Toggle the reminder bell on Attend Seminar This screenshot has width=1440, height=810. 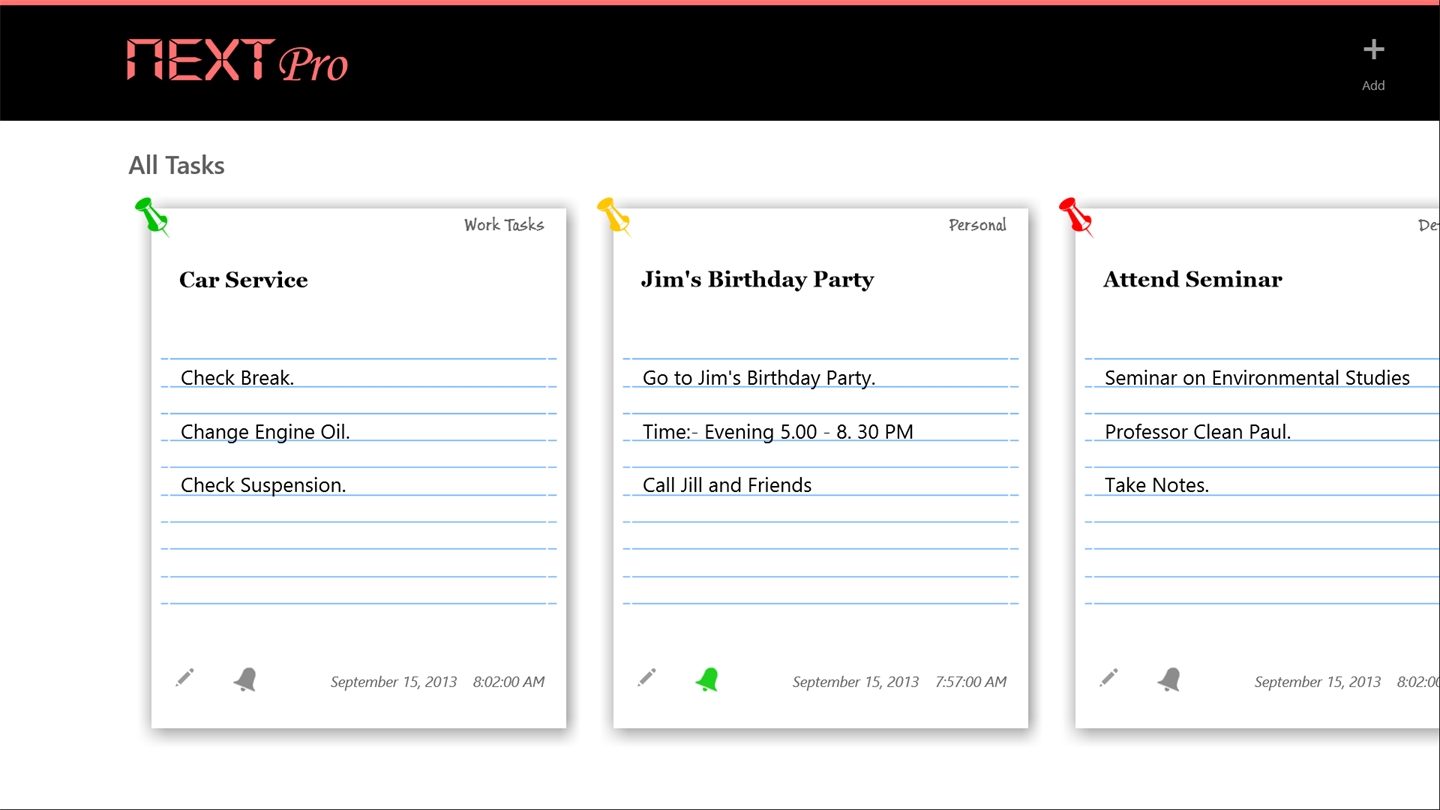tap(1169, 680)
